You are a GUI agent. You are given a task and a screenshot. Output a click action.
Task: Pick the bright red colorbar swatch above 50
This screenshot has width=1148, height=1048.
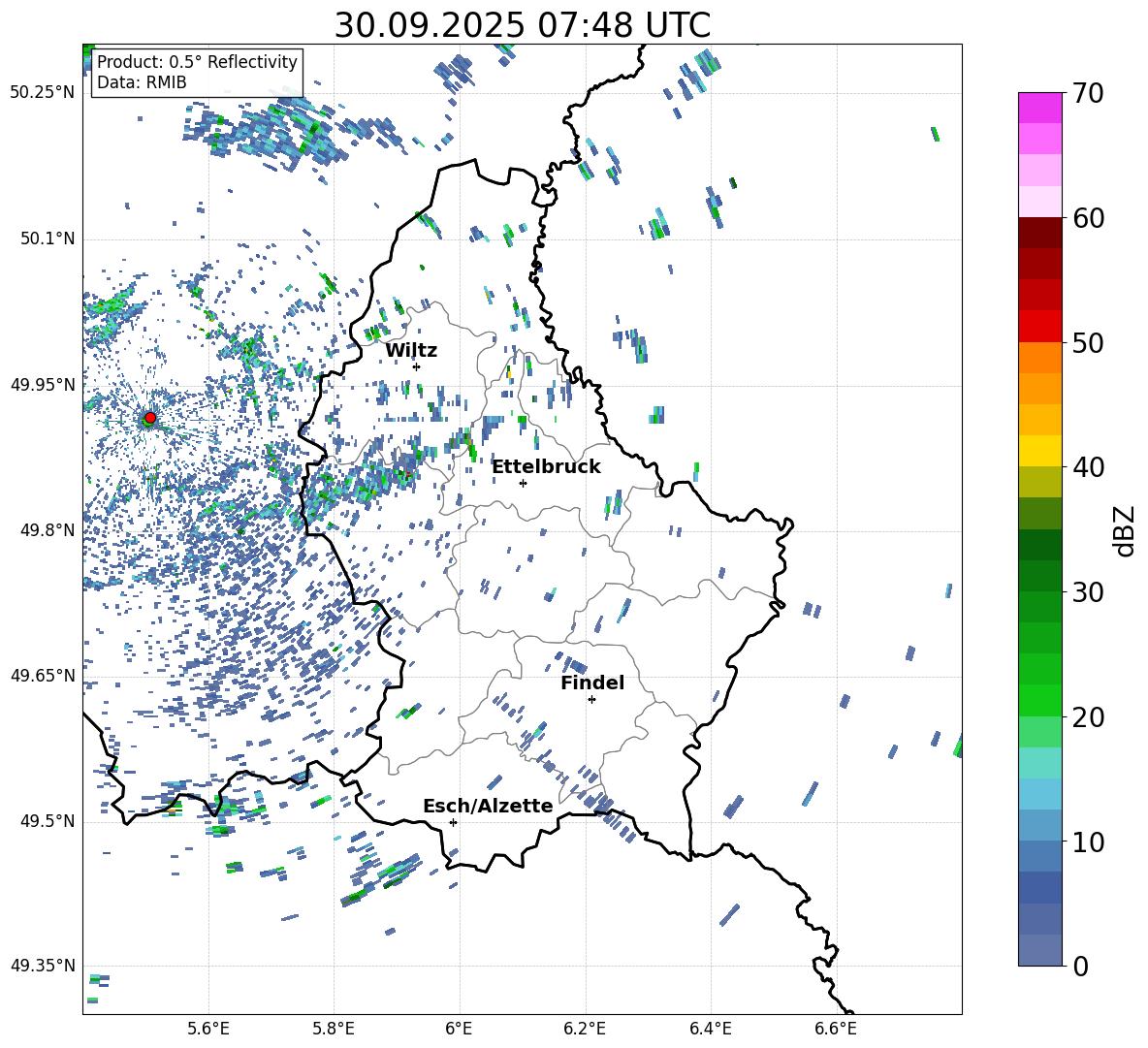[x=1040, y=326]
